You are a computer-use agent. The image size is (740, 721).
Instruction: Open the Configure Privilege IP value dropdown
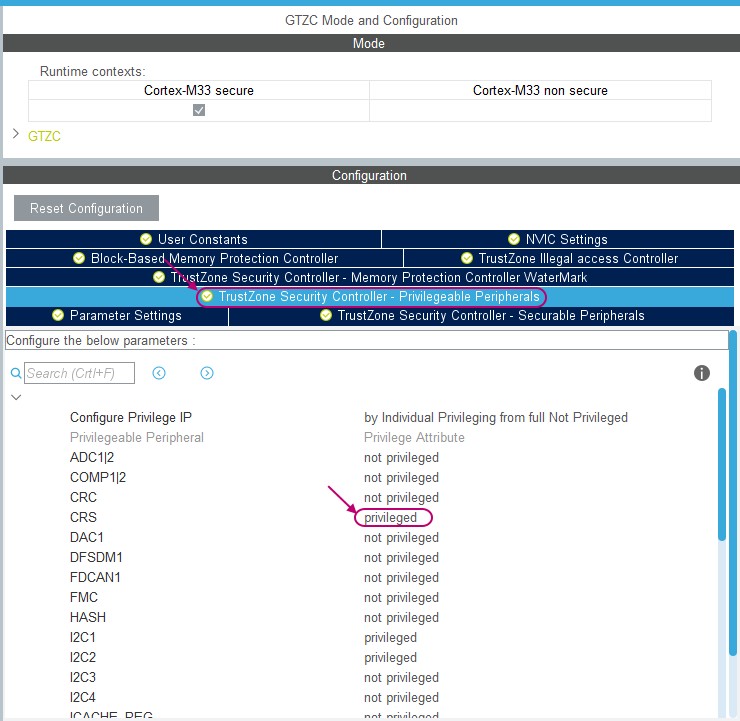496,418
